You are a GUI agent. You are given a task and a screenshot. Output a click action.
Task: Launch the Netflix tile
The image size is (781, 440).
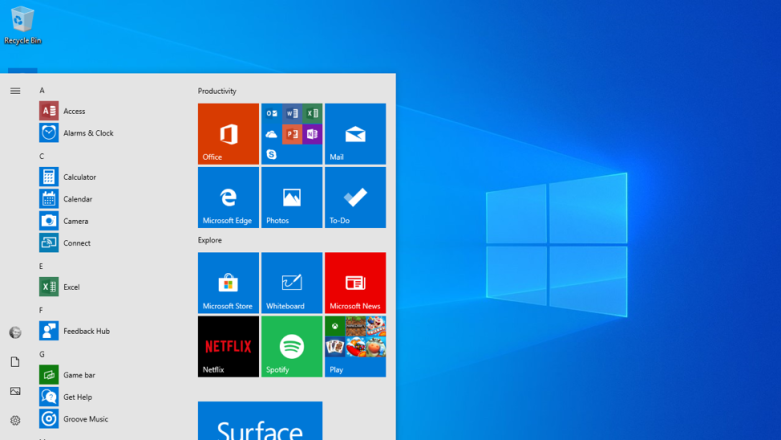228,346
